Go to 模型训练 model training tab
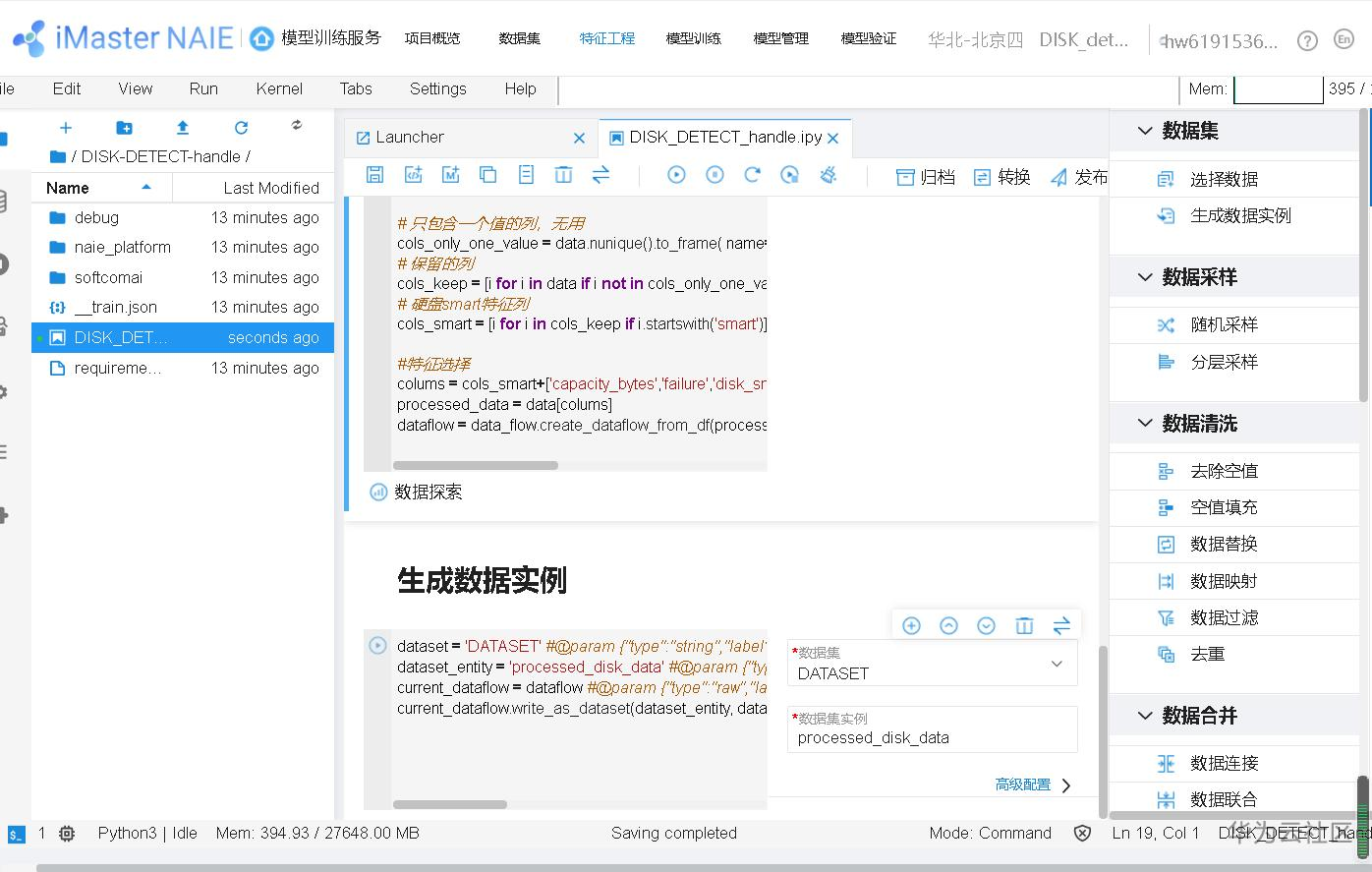Image resolution: width=1372 pixels, height=872 pixels. [694, 38]
